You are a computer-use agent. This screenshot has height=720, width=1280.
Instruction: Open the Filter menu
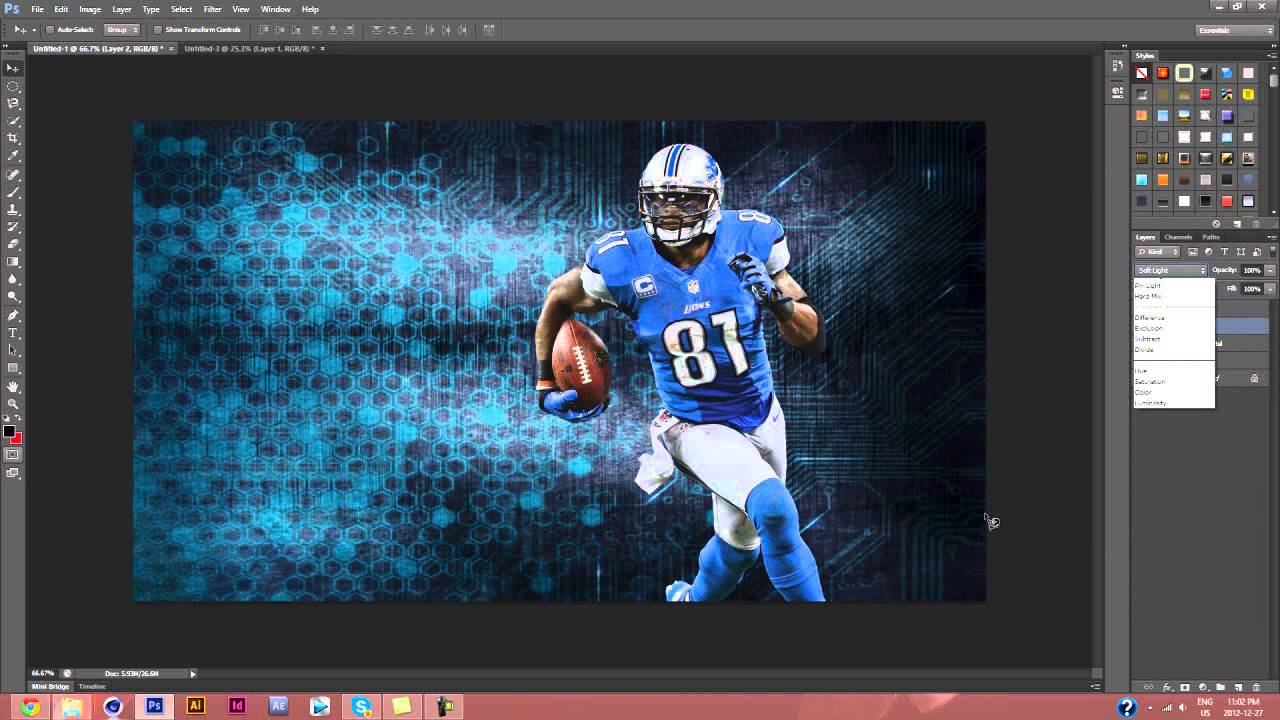coord(212,9)
